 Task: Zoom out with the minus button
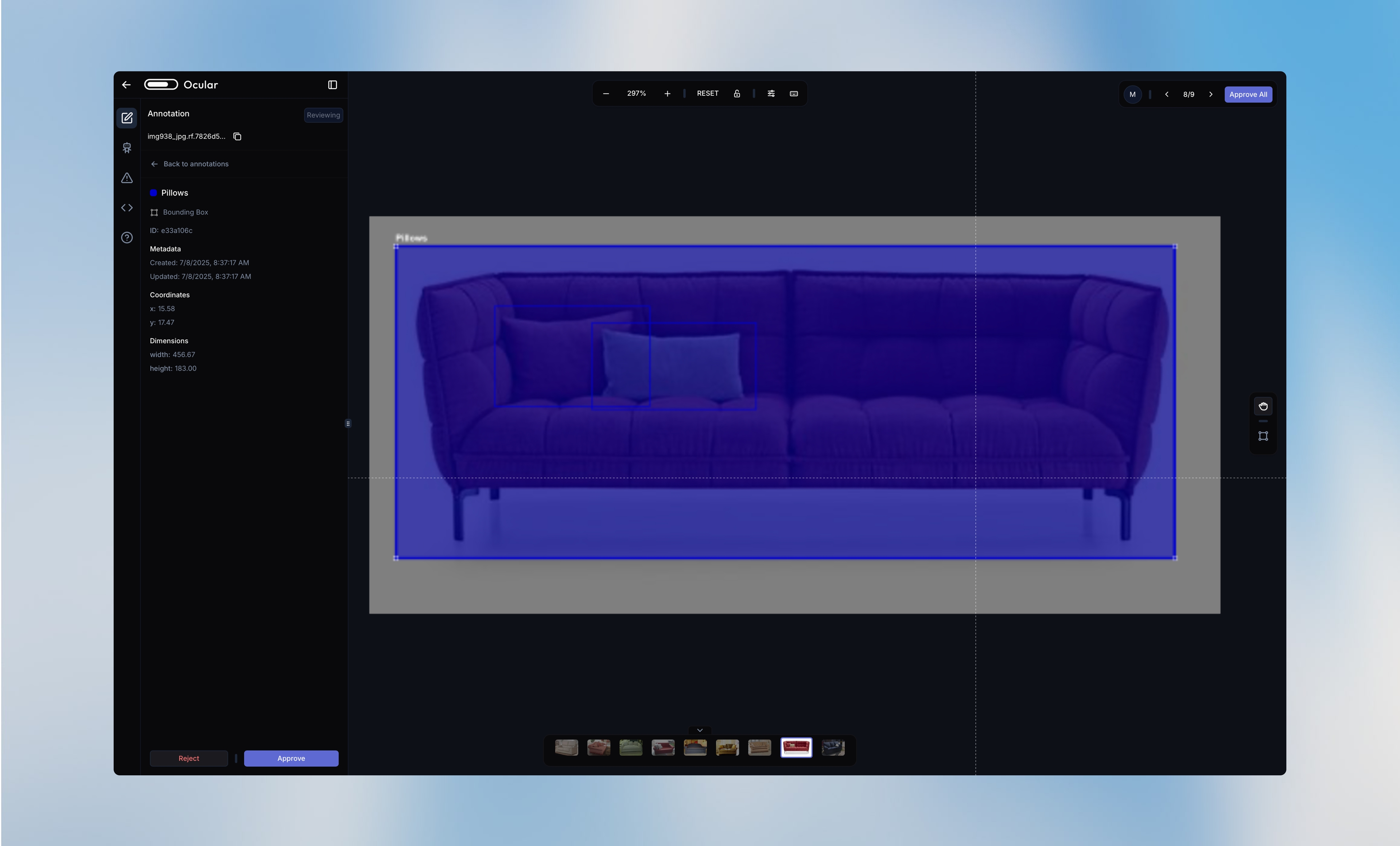click(606, 94)
